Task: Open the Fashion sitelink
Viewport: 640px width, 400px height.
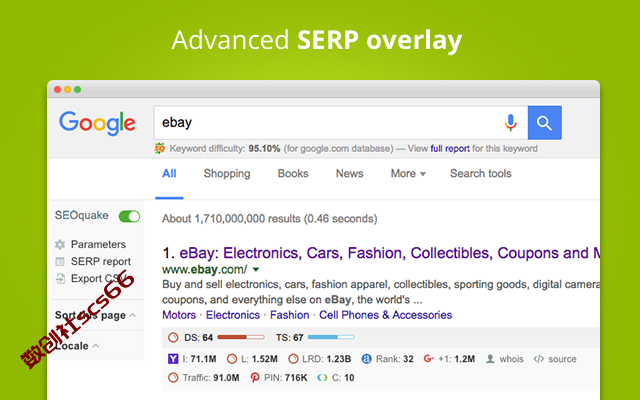Action: [289, 315]
